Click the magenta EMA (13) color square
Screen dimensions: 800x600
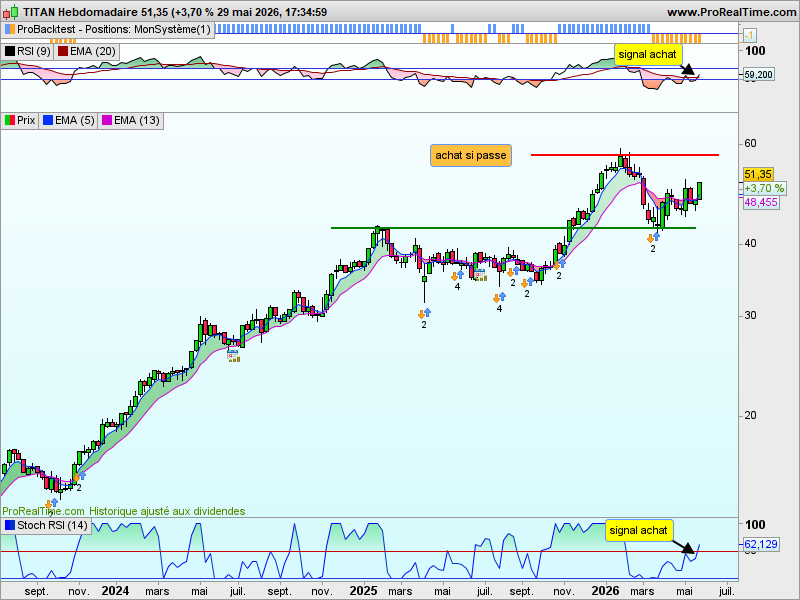coord(107,121)
